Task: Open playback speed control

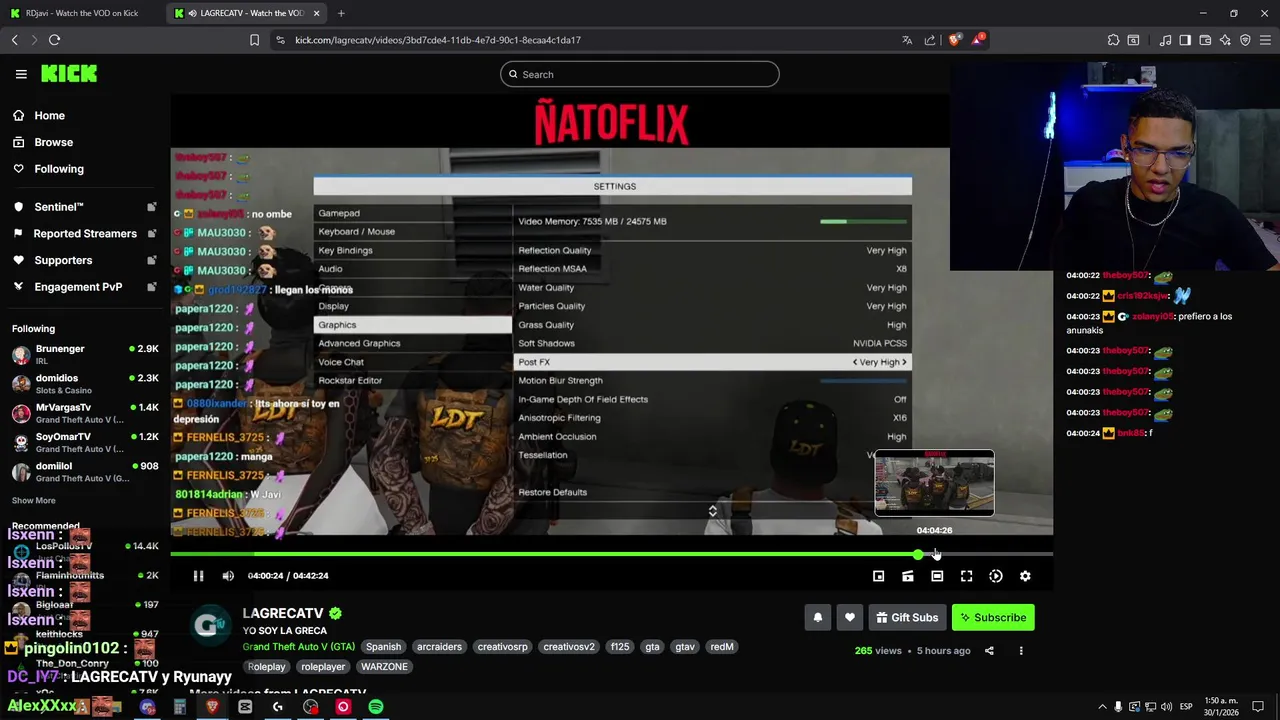Action: [x=996, y=576]
